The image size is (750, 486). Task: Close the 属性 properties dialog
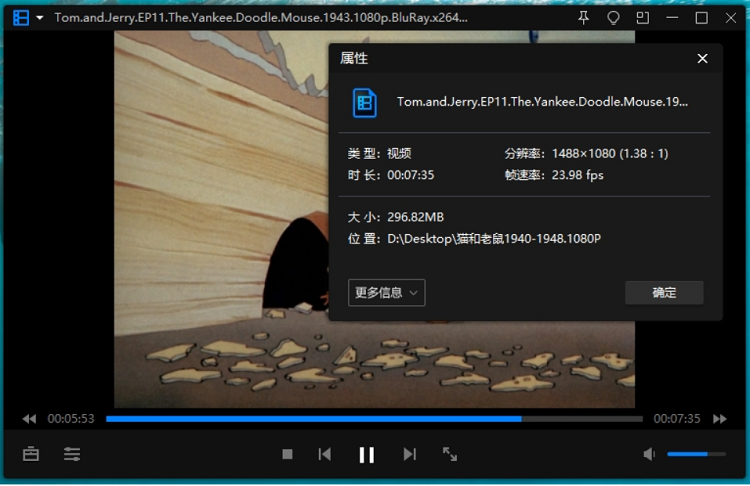click(x=702, y=59)
